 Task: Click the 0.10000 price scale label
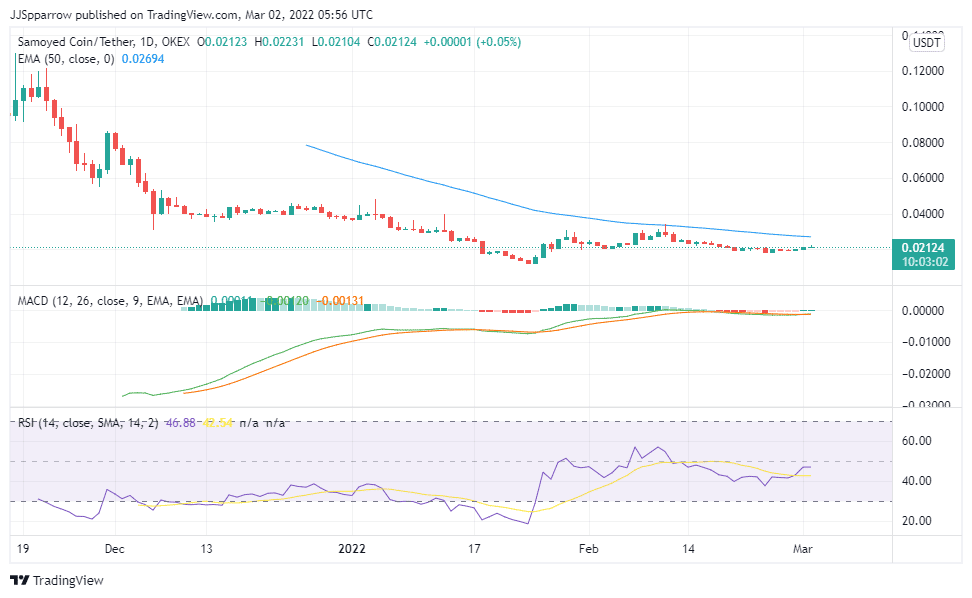[923, 107]
